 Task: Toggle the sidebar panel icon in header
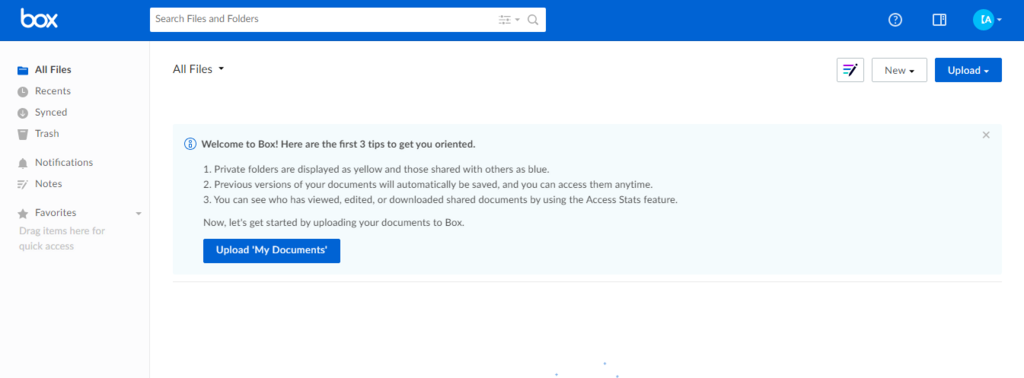point(940,20)
